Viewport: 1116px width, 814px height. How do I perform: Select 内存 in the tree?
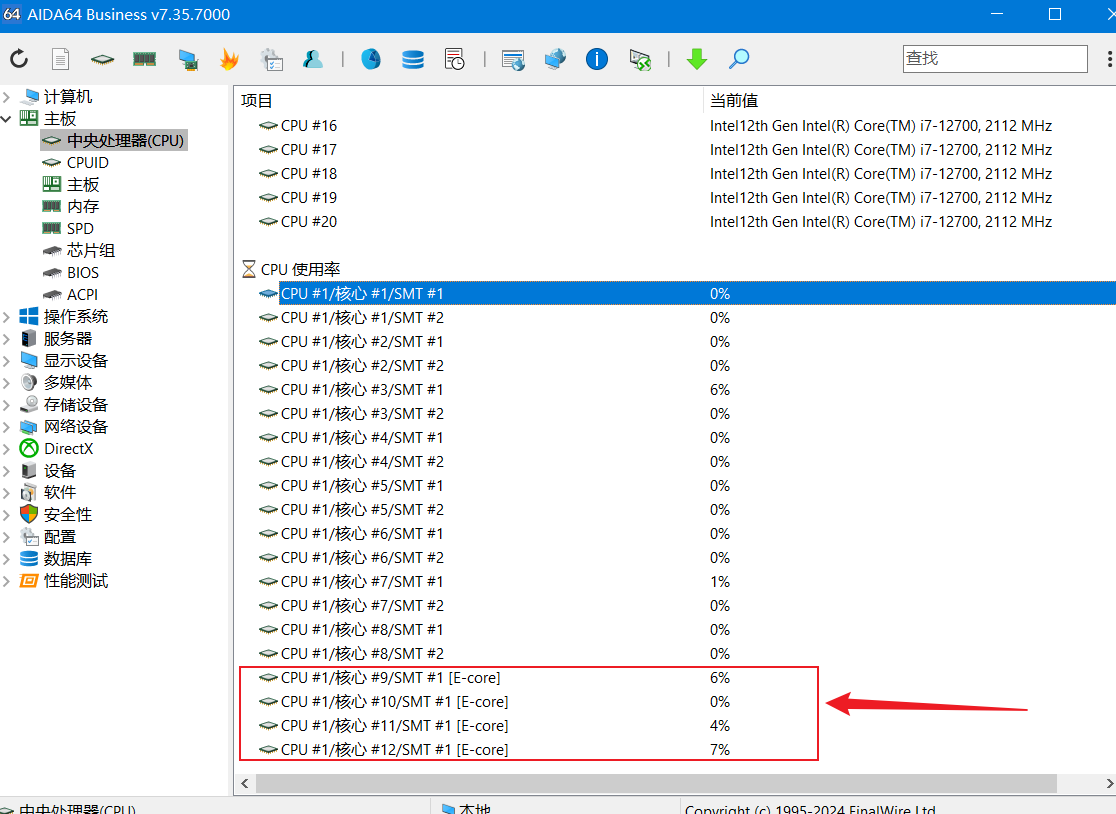tap(83, 207)
